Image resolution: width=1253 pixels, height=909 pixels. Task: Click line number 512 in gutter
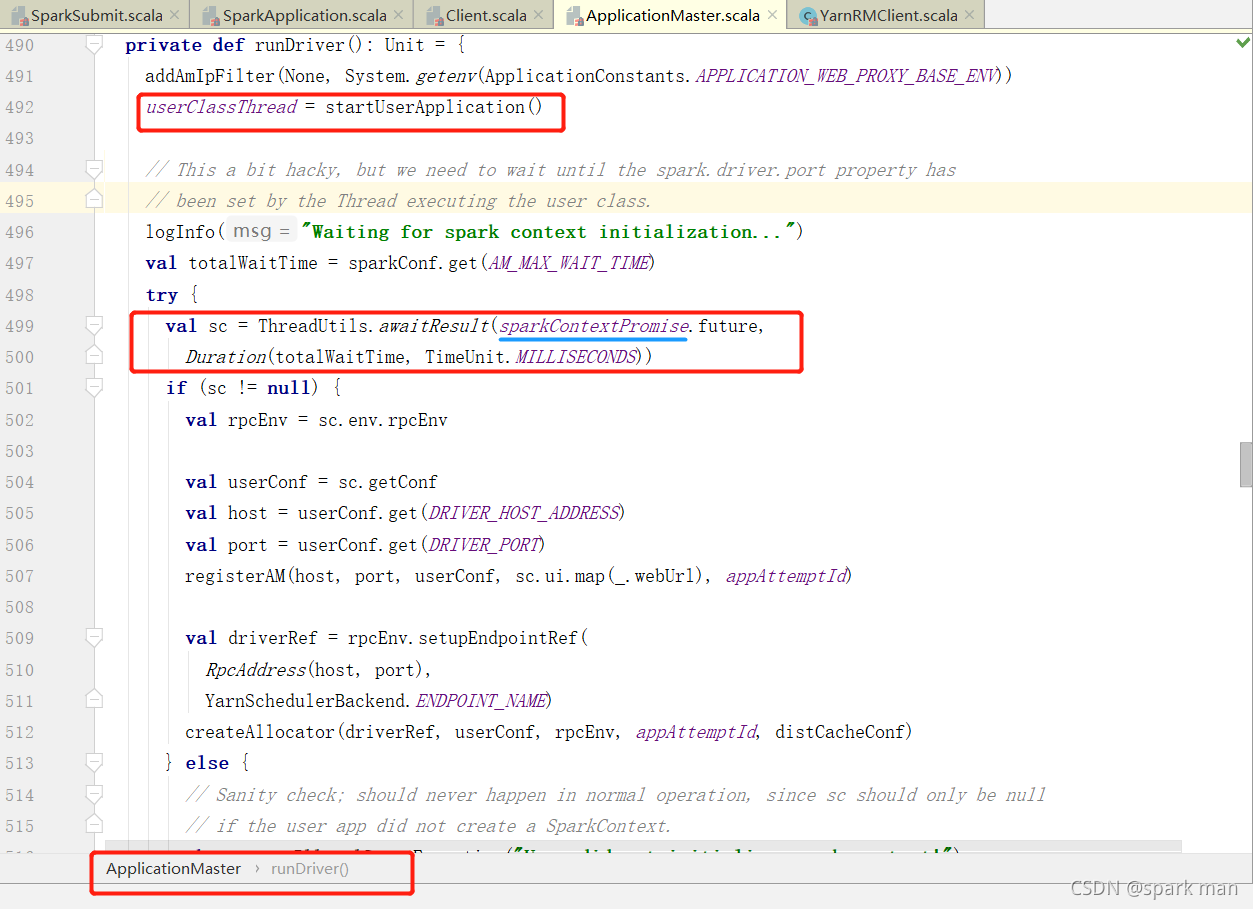tap(20, 732)
